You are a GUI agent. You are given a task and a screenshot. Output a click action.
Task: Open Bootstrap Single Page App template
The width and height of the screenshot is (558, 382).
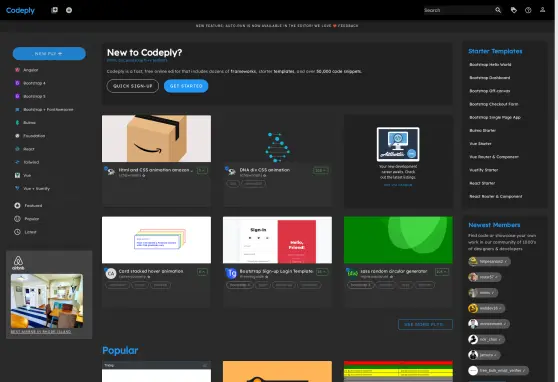[495, 117]
